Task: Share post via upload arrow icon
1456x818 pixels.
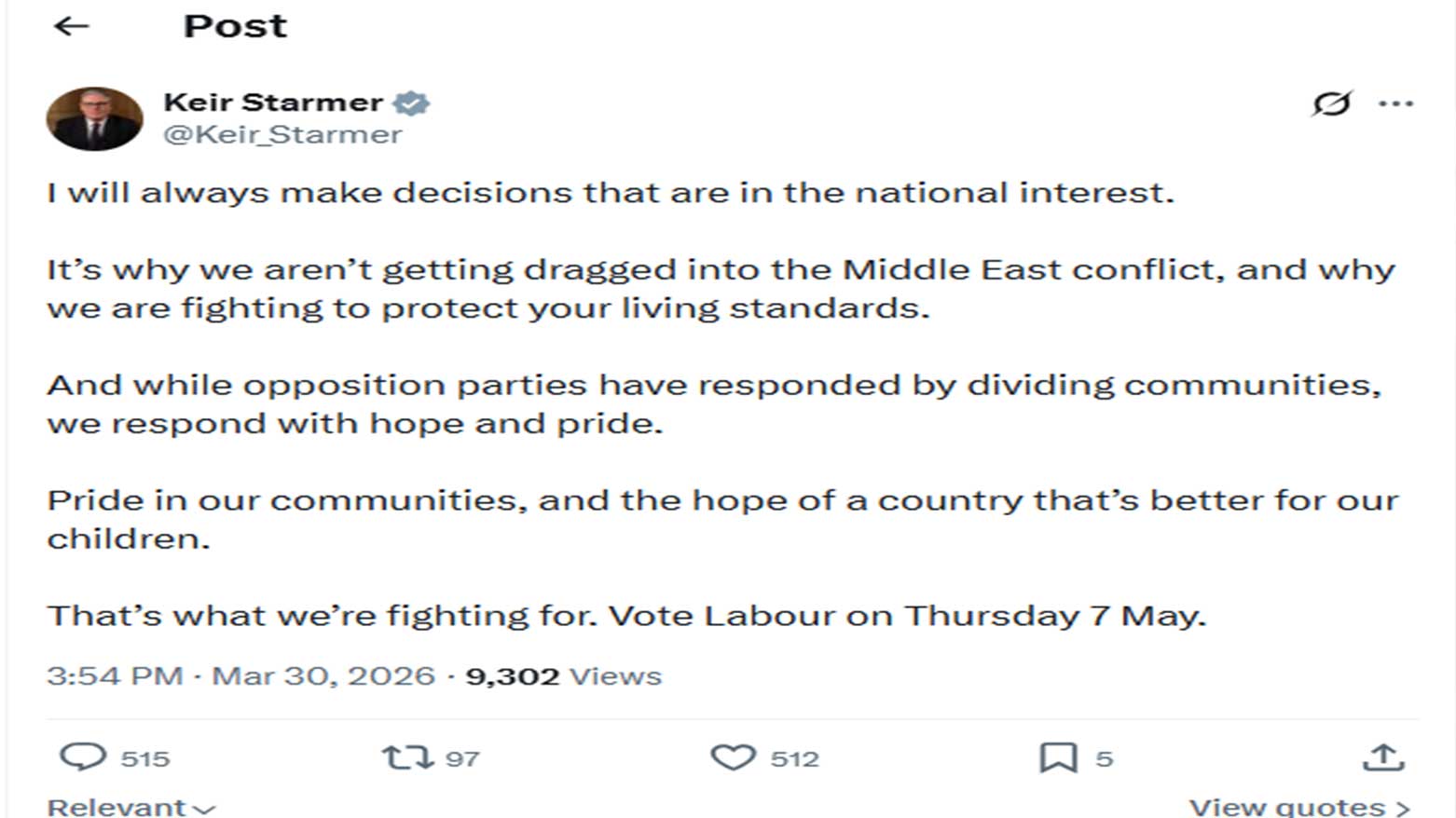Action: click(x=1383, y=757)
